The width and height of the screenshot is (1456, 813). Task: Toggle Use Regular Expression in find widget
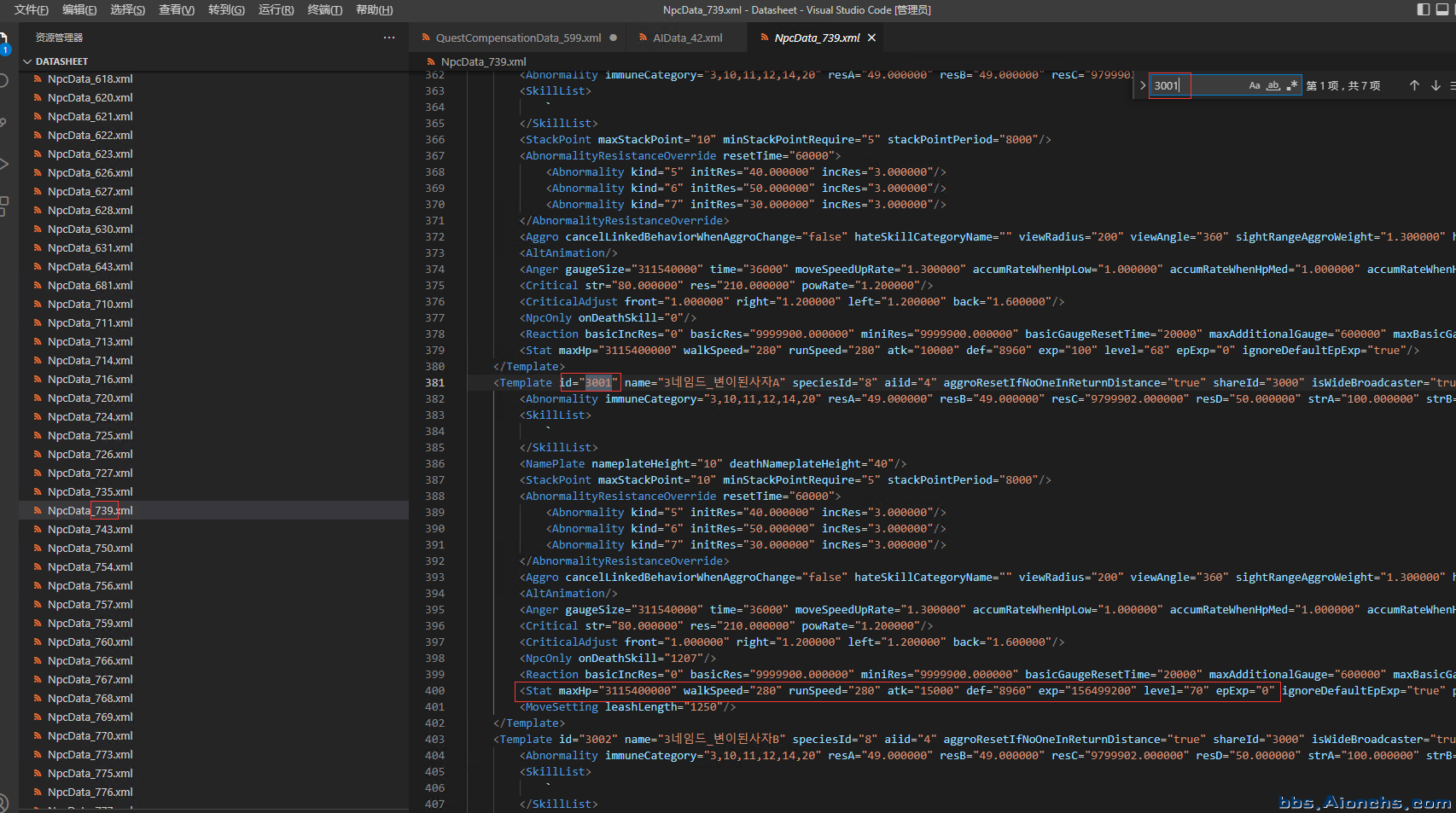pyautogui.click(x=1292, y=85)
